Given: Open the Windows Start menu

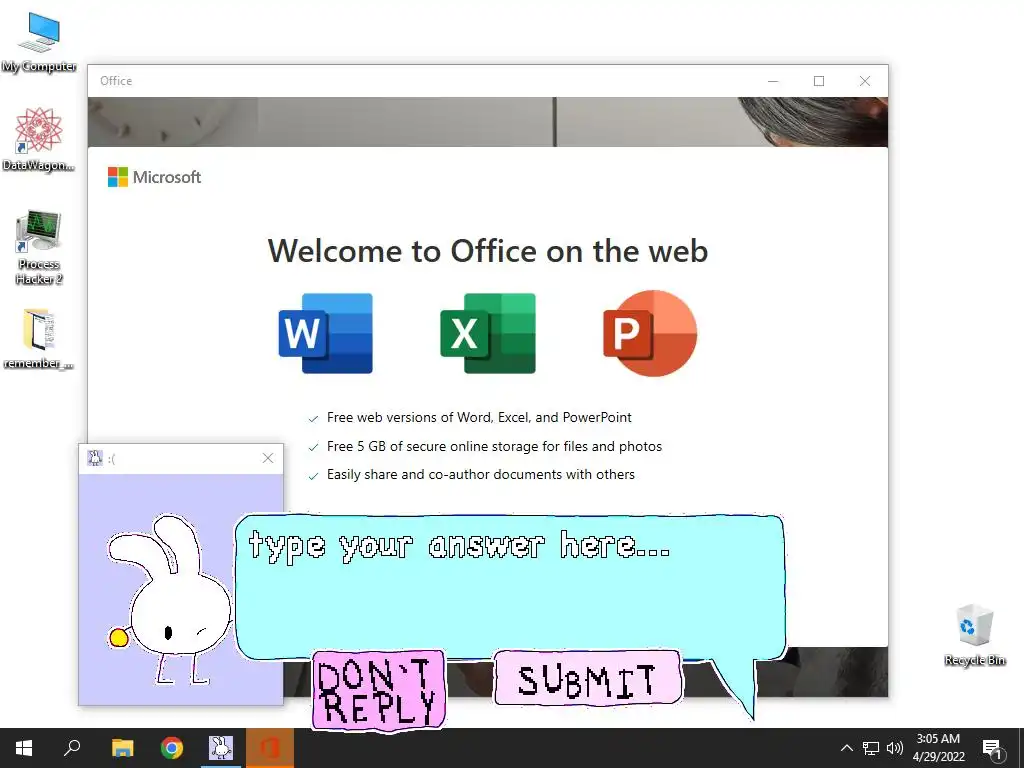Looking at the screenshot, I should 24,748.
